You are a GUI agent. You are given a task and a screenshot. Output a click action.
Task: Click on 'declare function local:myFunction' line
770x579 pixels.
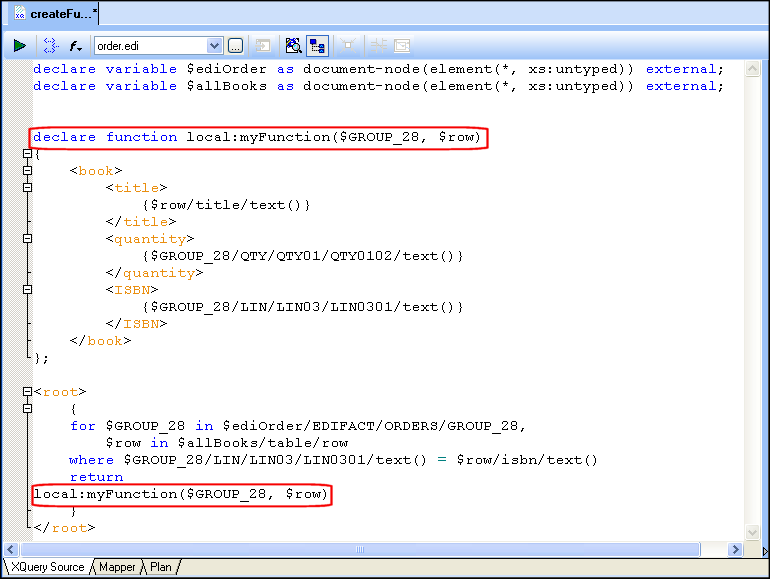[257, 137]
